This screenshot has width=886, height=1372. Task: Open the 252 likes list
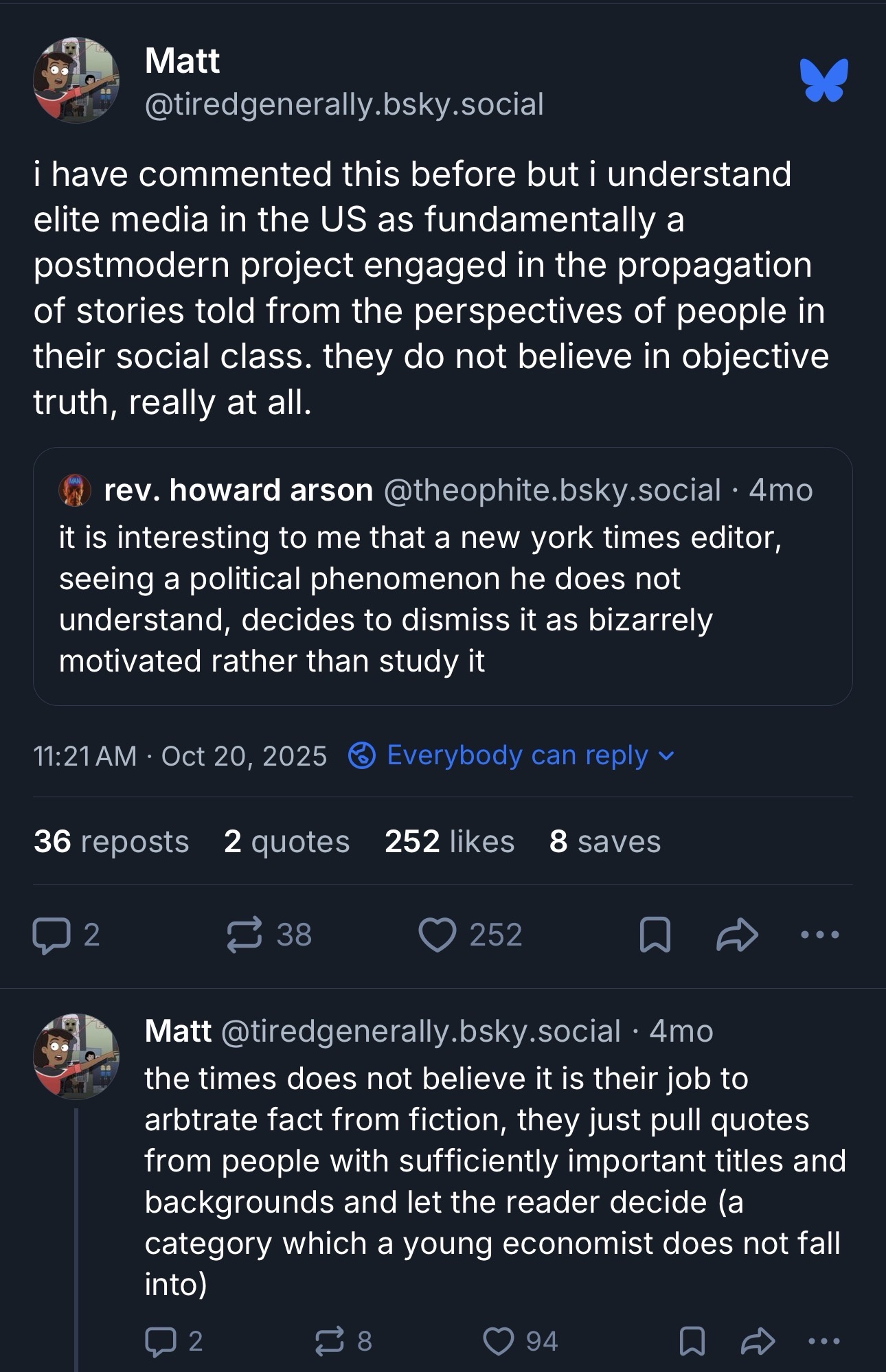449,841
